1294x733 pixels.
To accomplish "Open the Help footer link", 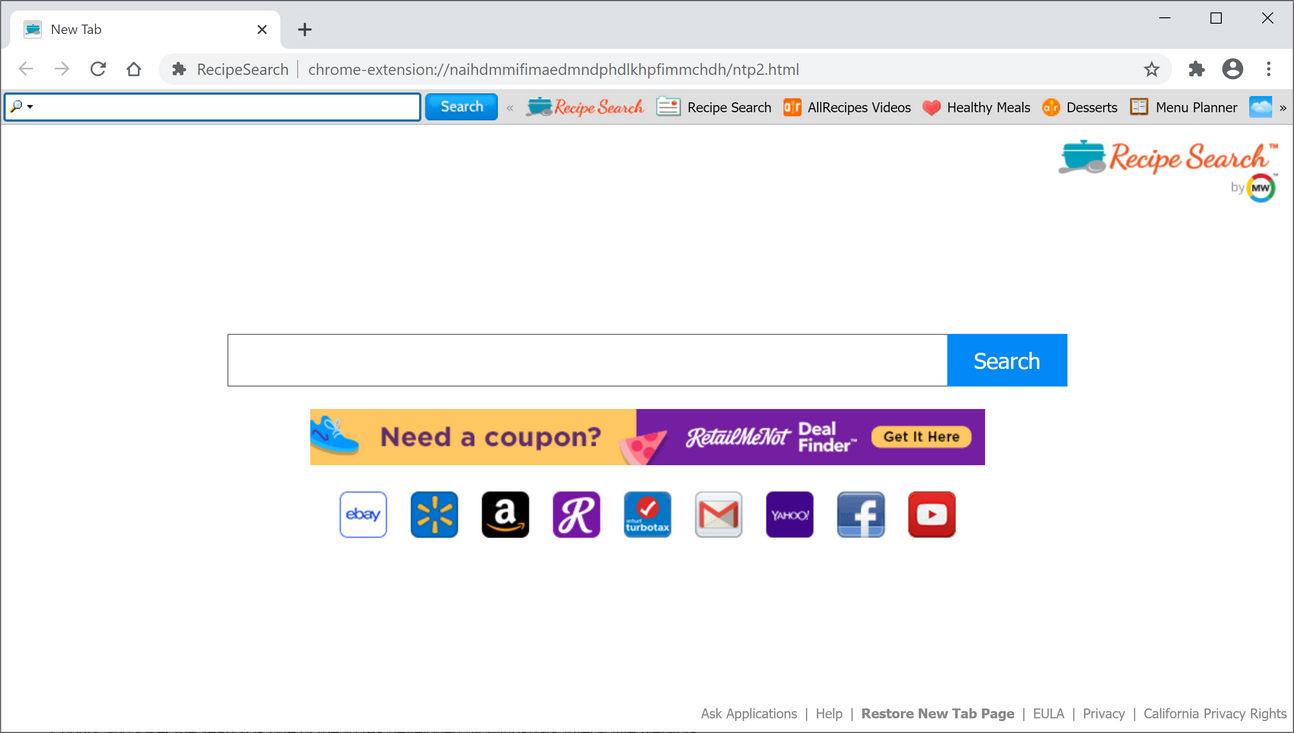I will click(829, 713).
